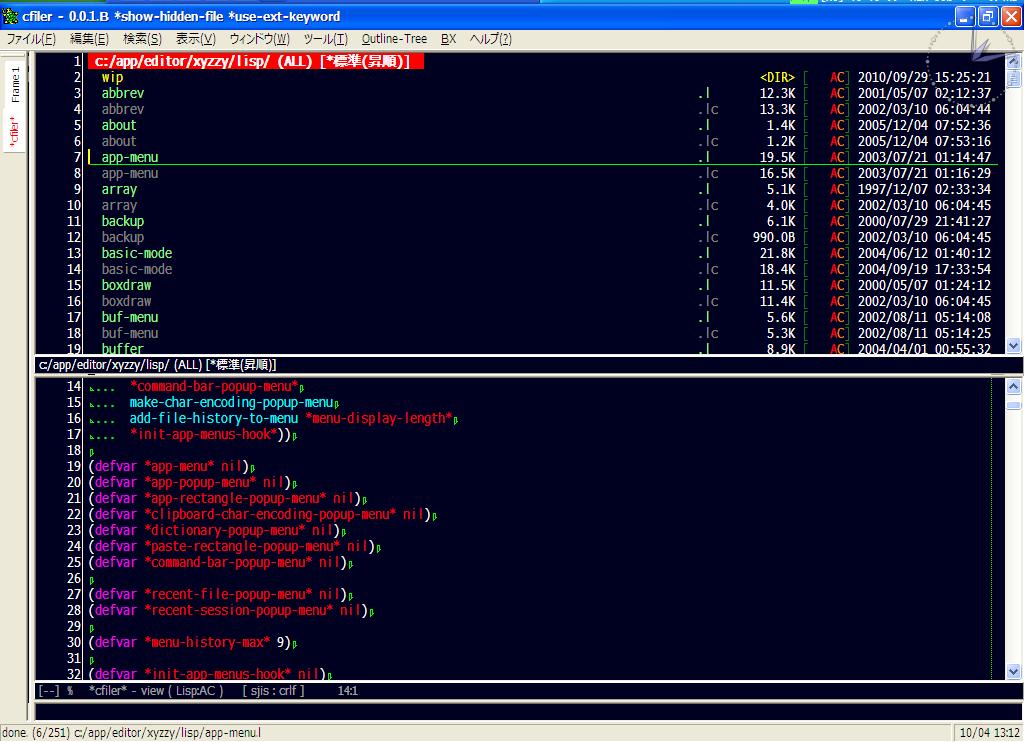Open the BX menu
The width and height of the screenshot is (1024, 742).
tap(449, 39)
